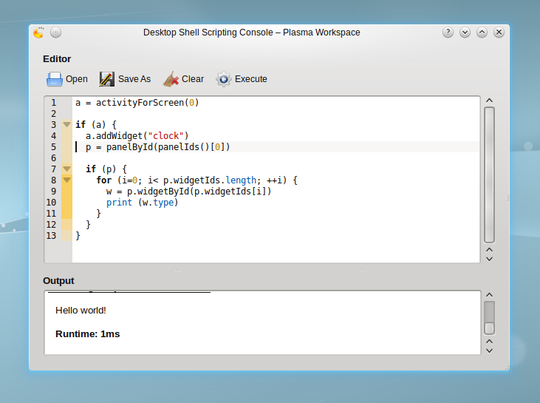
Task: Click 'if (a) {' on line 3
Action: [x=96, y=125]
